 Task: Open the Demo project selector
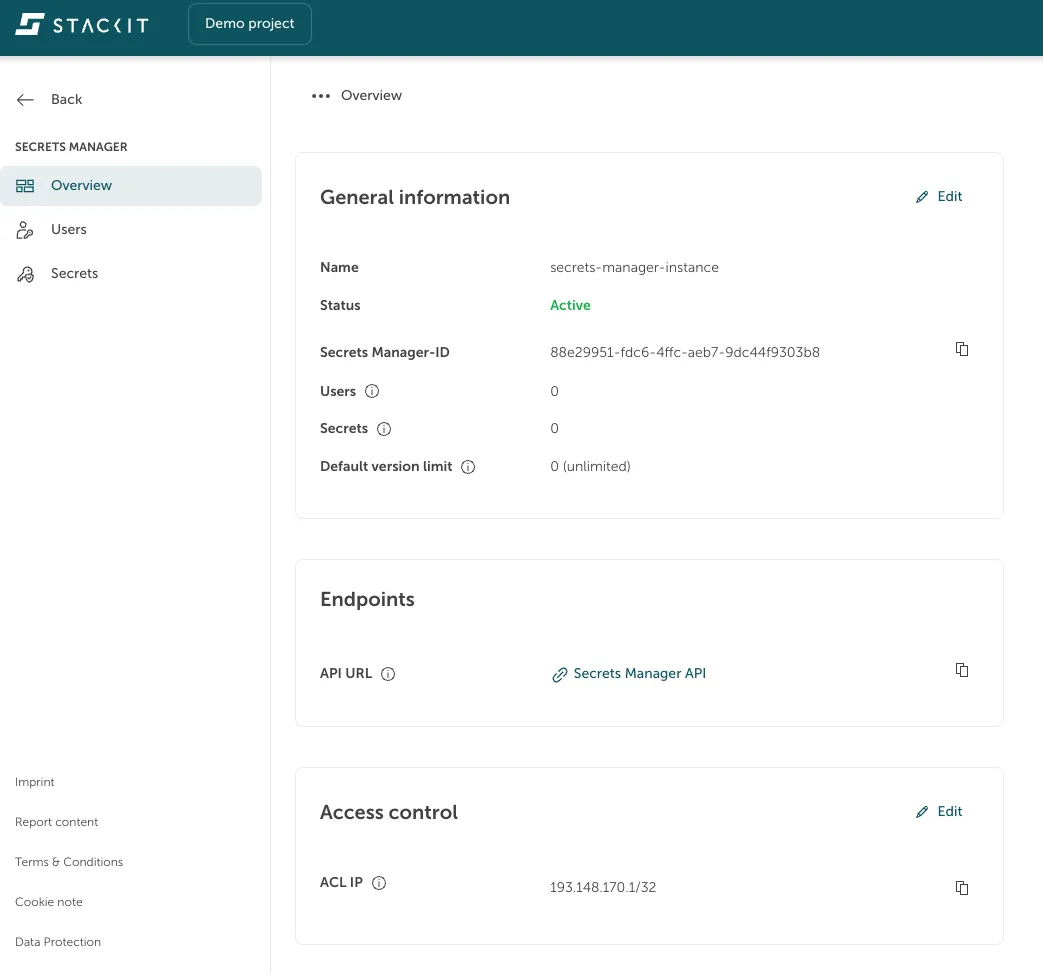pos(249,23)
